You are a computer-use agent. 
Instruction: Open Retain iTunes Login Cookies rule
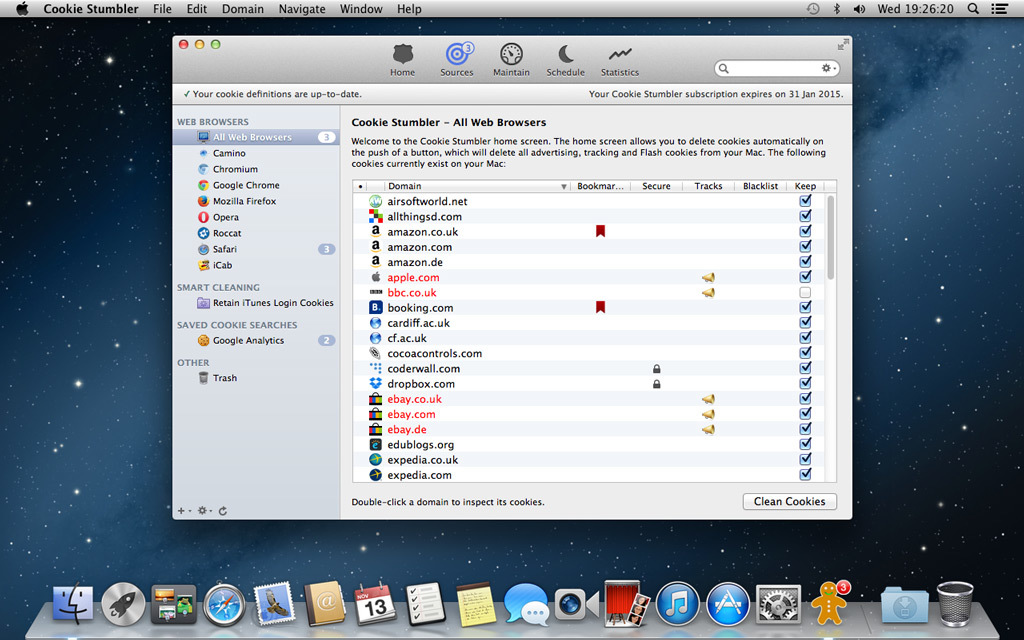tap(273, 303)
